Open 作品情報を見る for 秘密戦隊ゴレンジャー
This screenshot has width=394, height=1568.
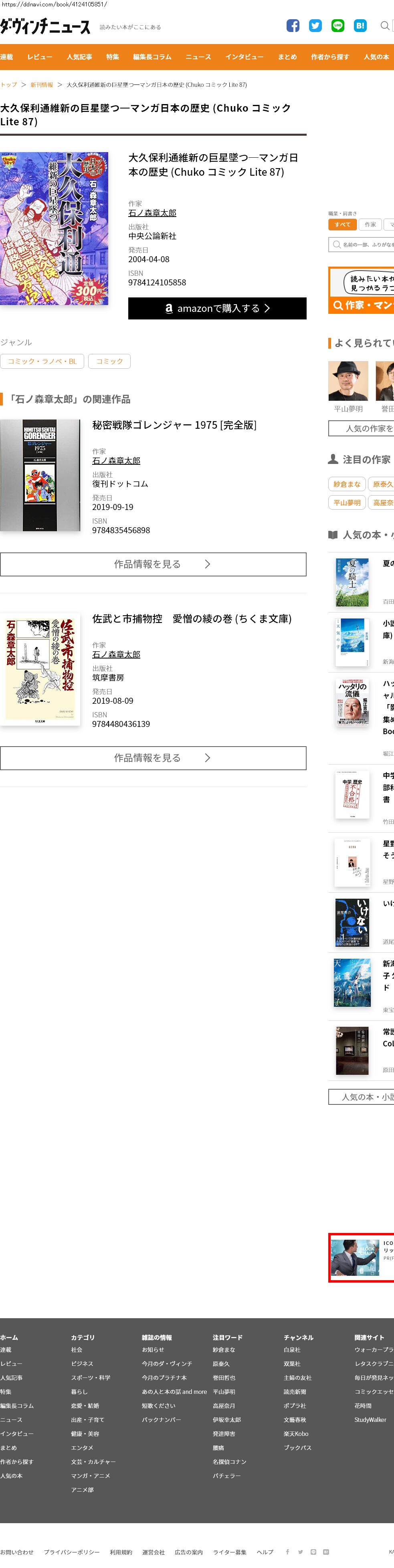click(x=153, y=564)
